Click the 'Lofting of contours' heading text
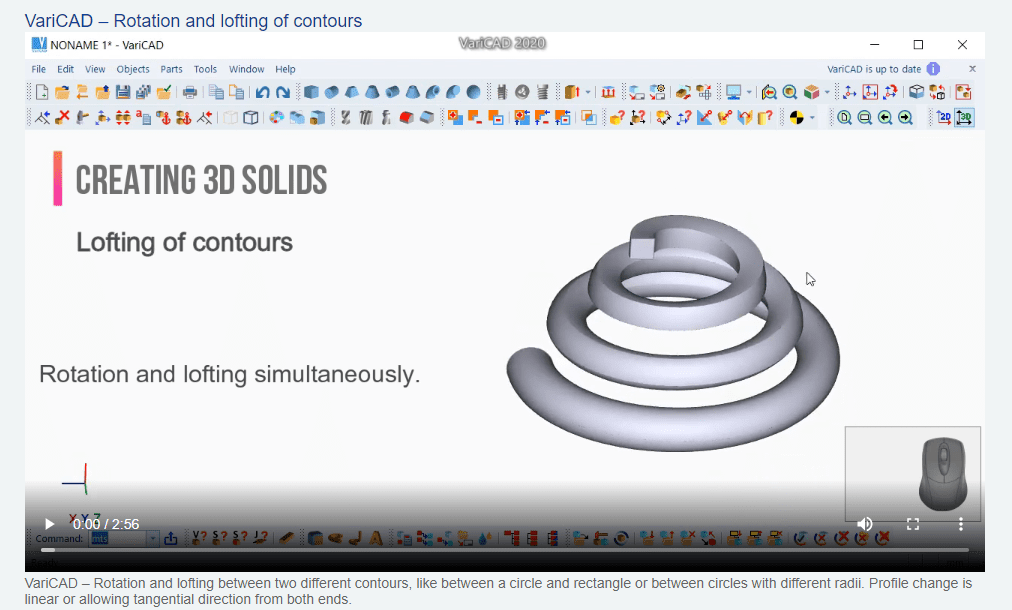This screenshot has height=610, width=1012. click(185, 243)
